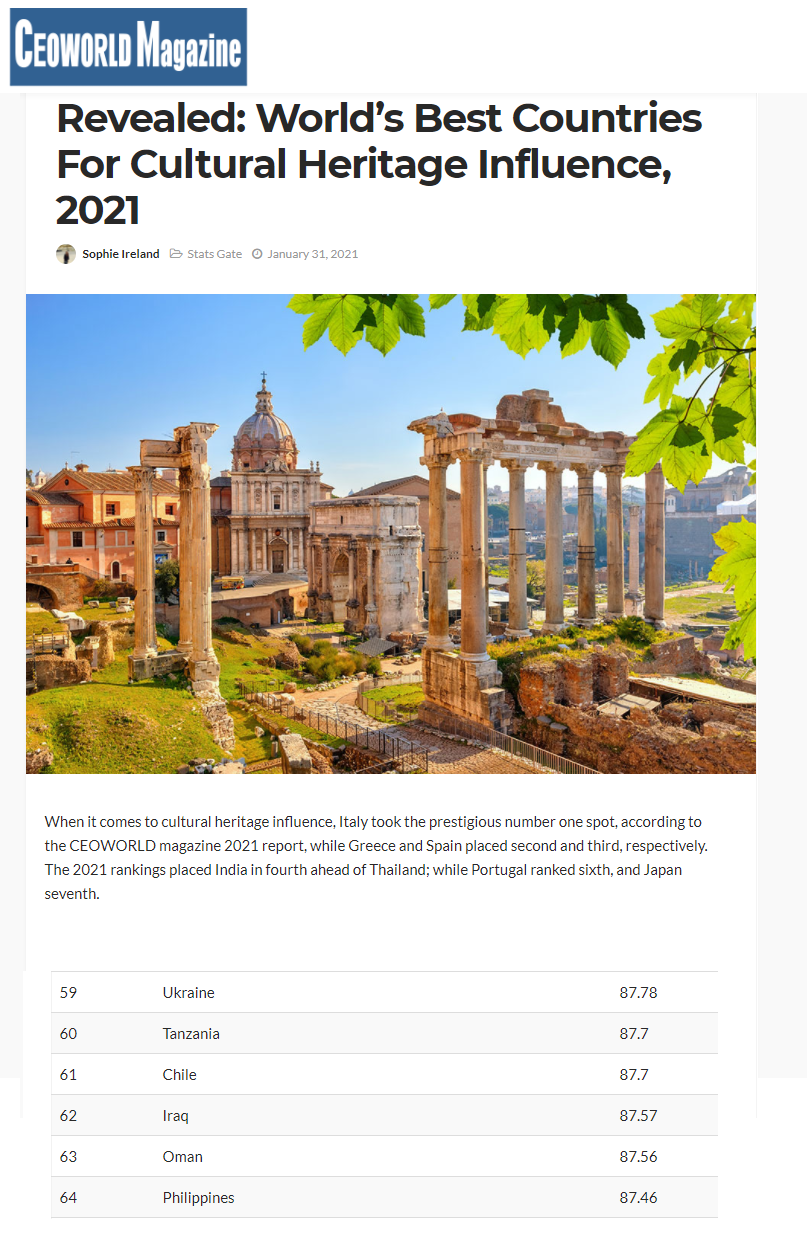
Task: Click the 87.46 score for Philippines
Action: (638, 1198)
